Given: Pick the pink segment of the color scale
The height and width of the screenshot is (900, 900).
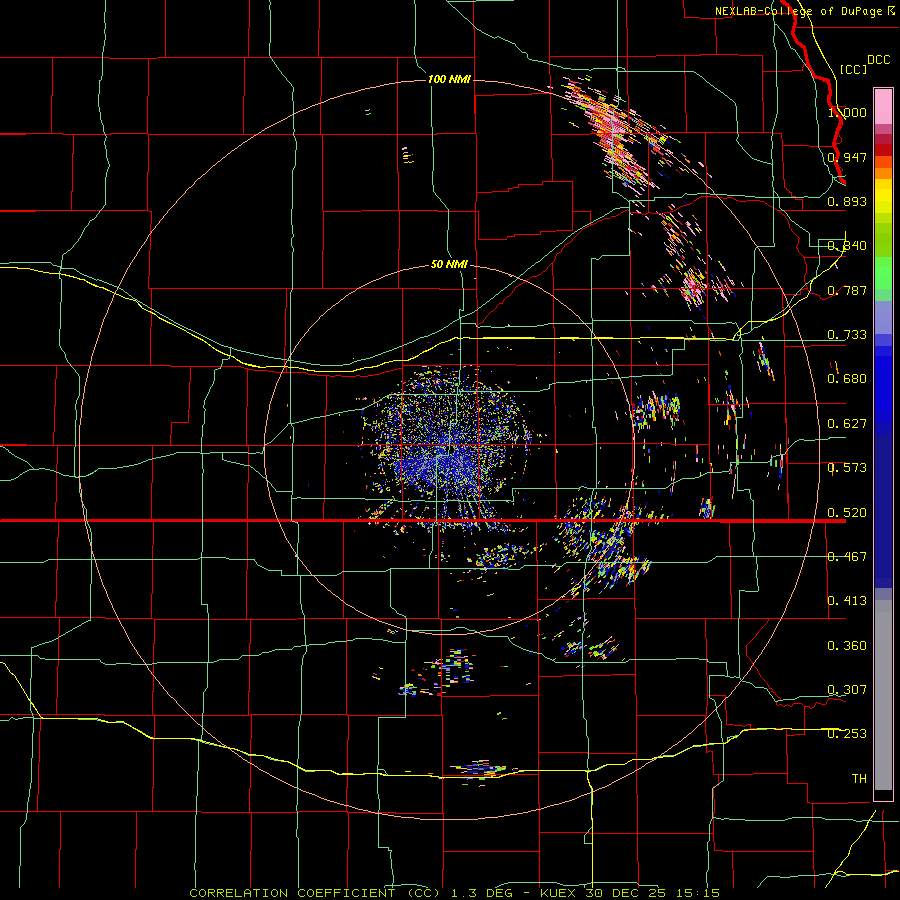Looking at the screenshot, I should [883, 106].
